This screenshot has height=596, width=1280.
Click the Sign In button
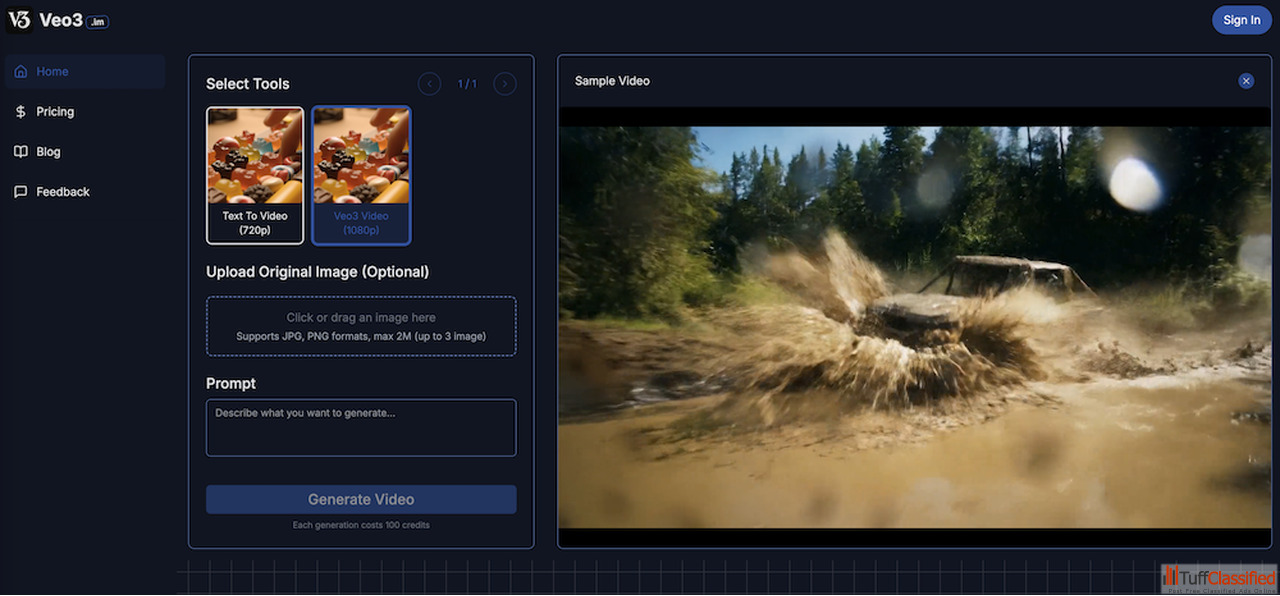pyautogui.click(x=1241, y=20)
